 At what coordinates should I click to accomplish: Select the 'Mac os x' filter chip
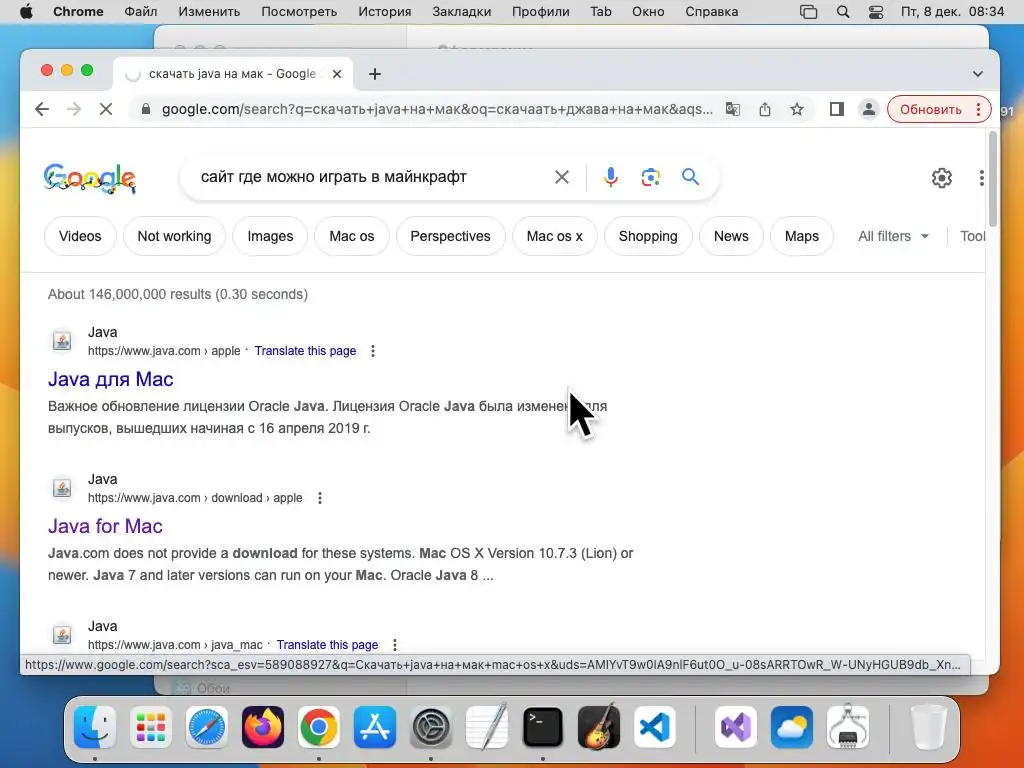point(554,236)
